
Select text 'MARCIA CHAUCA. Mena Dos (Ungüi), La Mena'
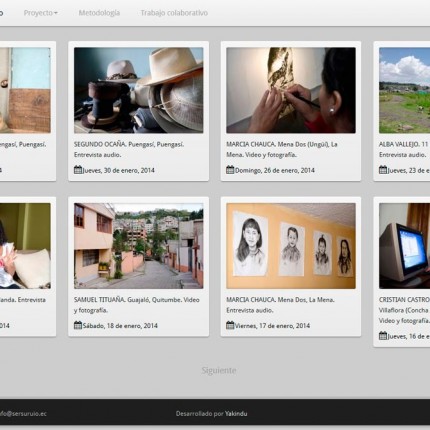[x=282, y=149]
